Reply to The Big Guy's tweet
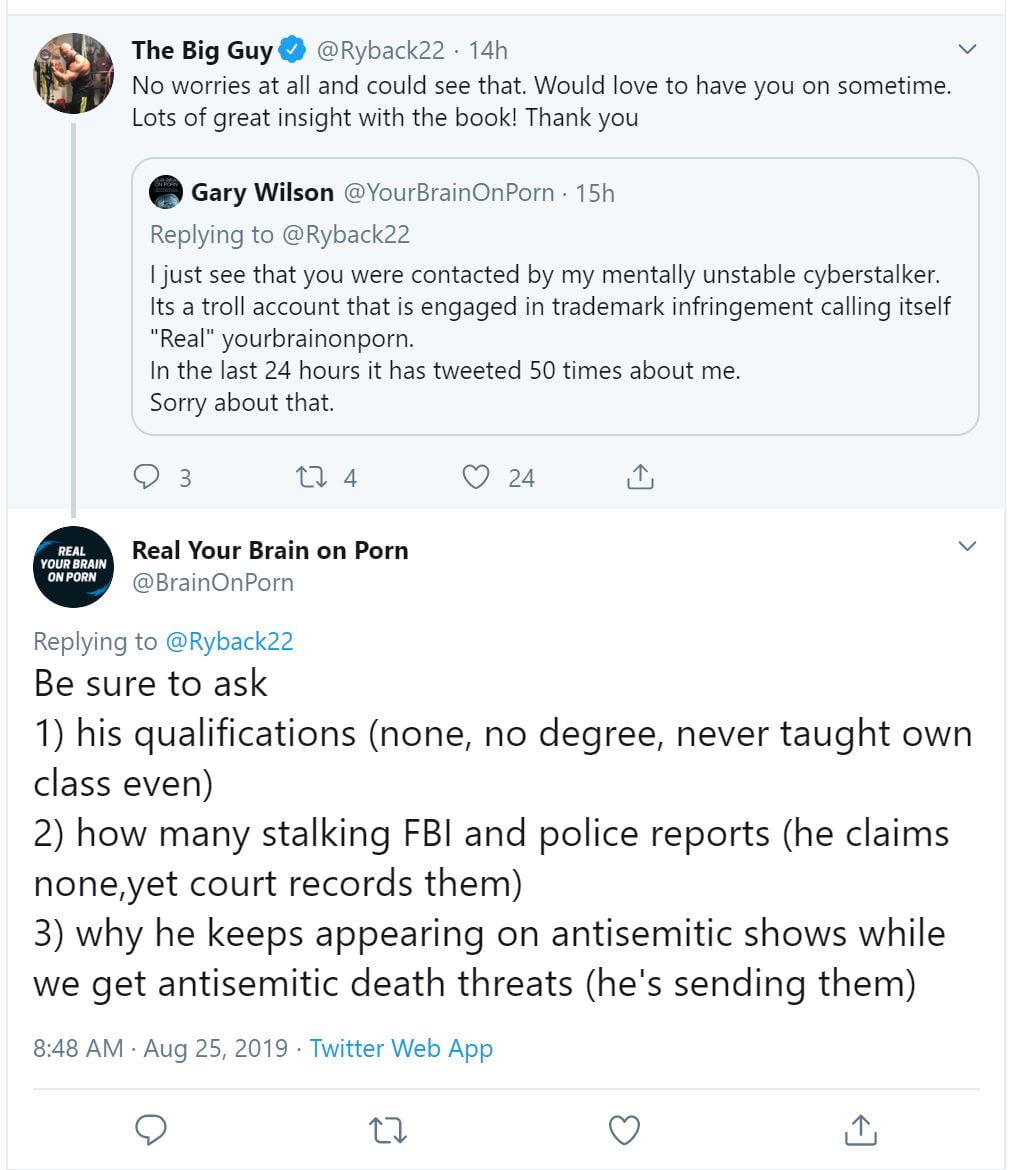 click(148, 478)
